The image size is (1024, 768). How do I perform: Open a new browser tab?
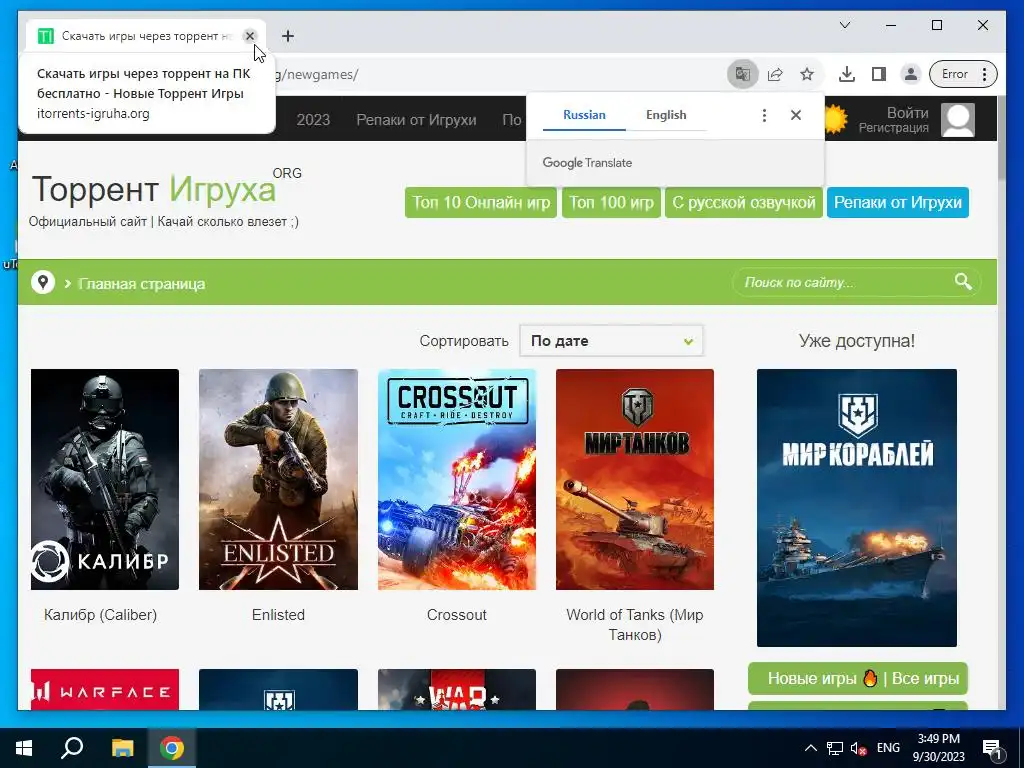(288, 36)
